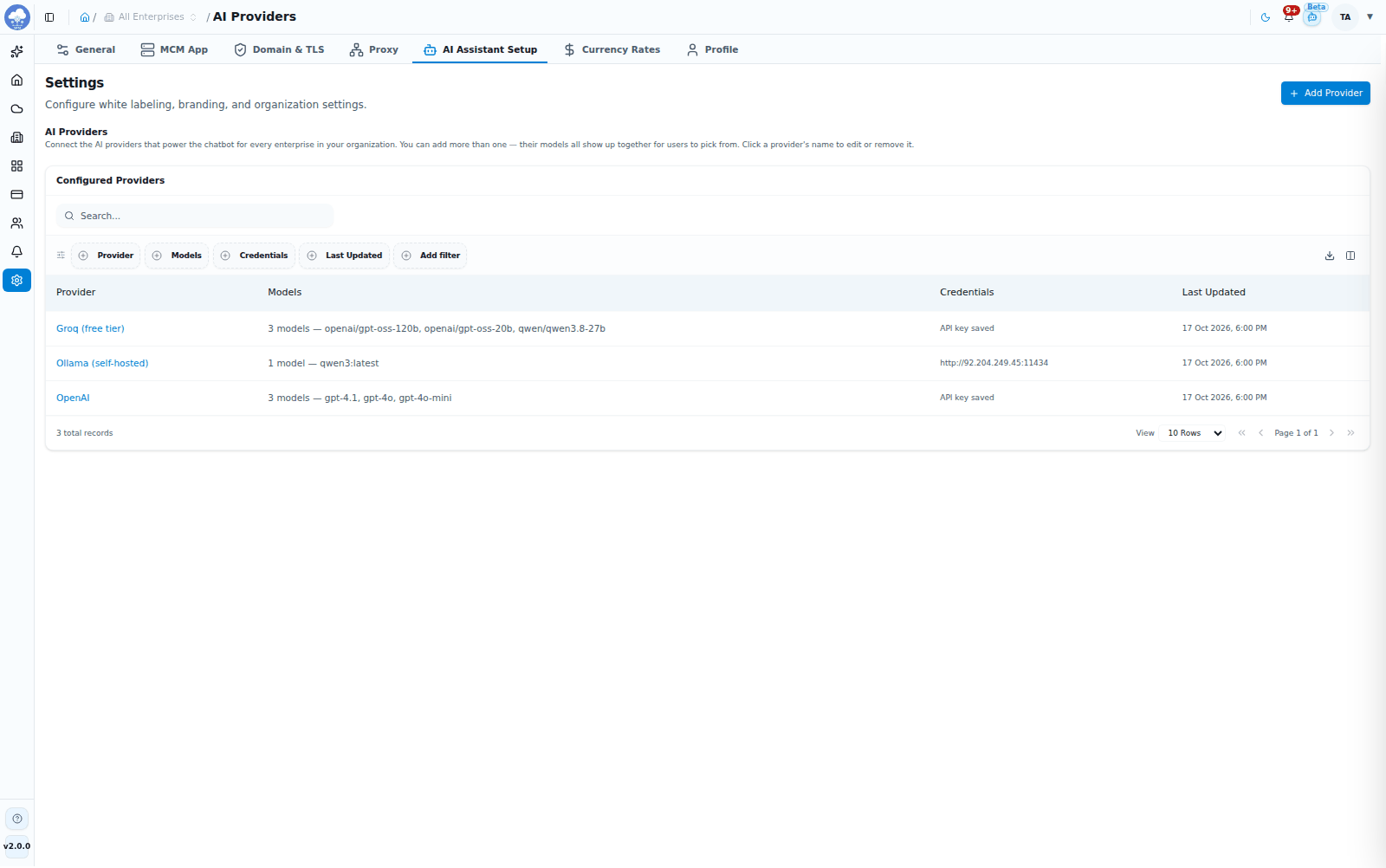1386x868 pixels.
Task: Open the Domain & TLS tab
Action: (279, 50)
